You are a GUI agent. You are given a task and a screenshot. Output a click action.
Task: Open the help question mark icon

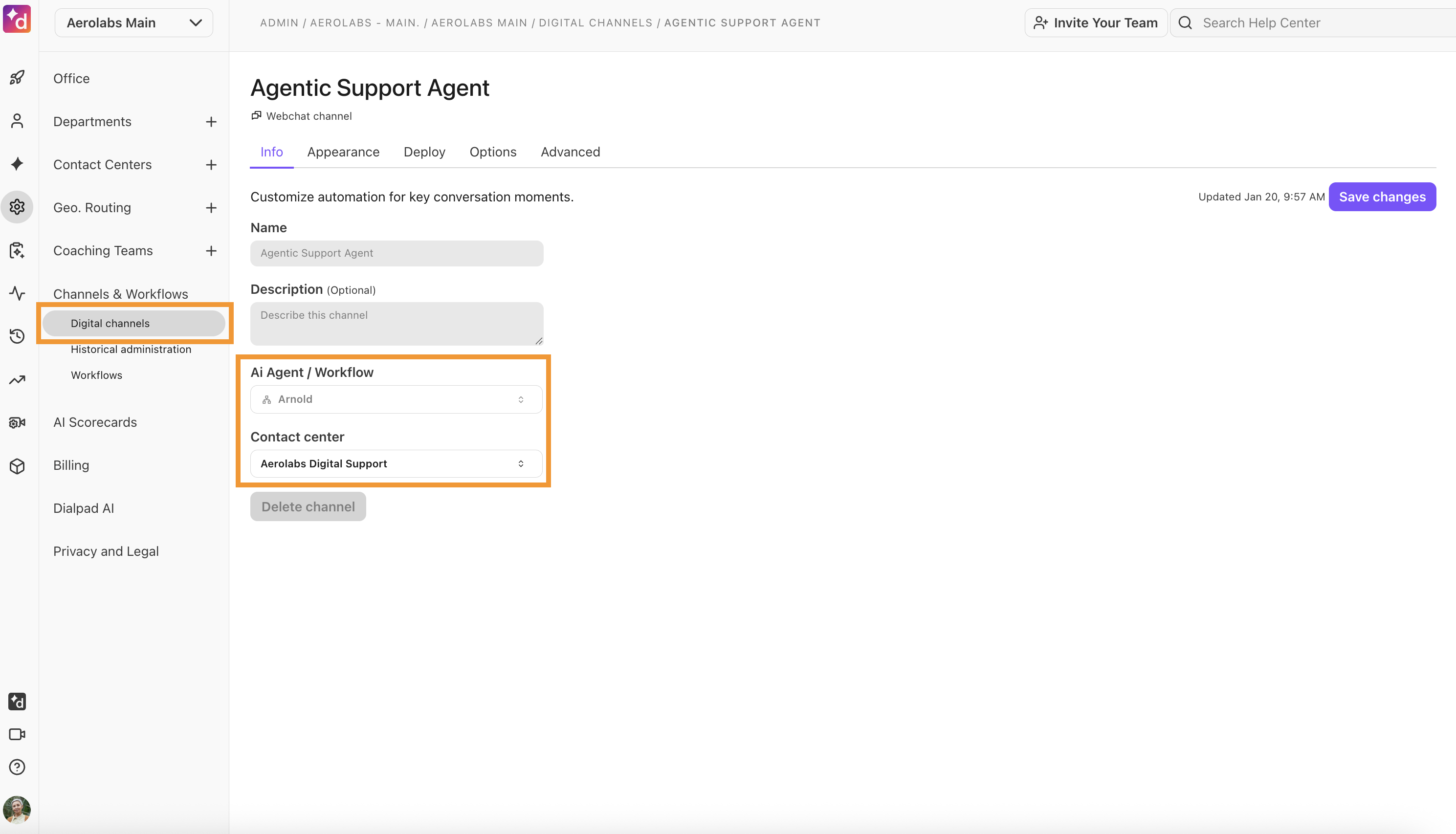coord(17,767)
